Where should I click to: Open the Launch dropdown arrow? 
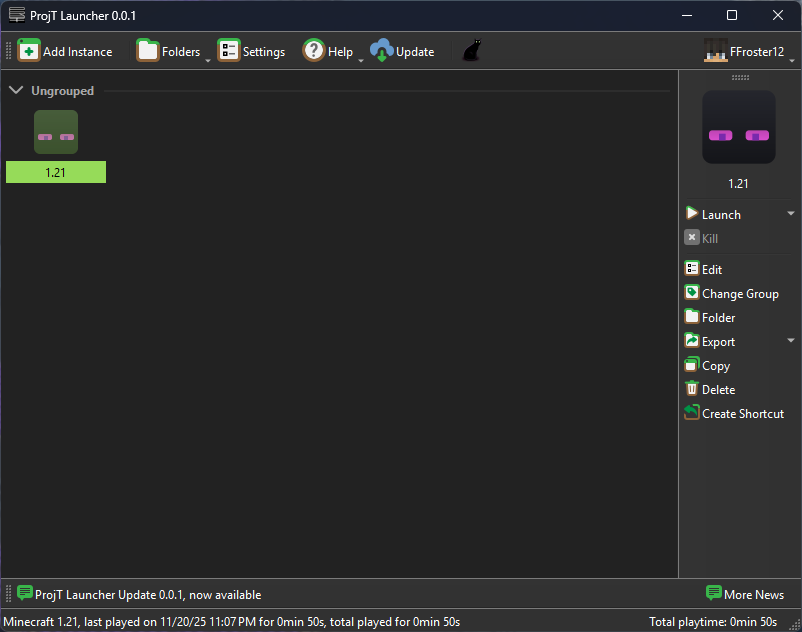click(791, 213)
